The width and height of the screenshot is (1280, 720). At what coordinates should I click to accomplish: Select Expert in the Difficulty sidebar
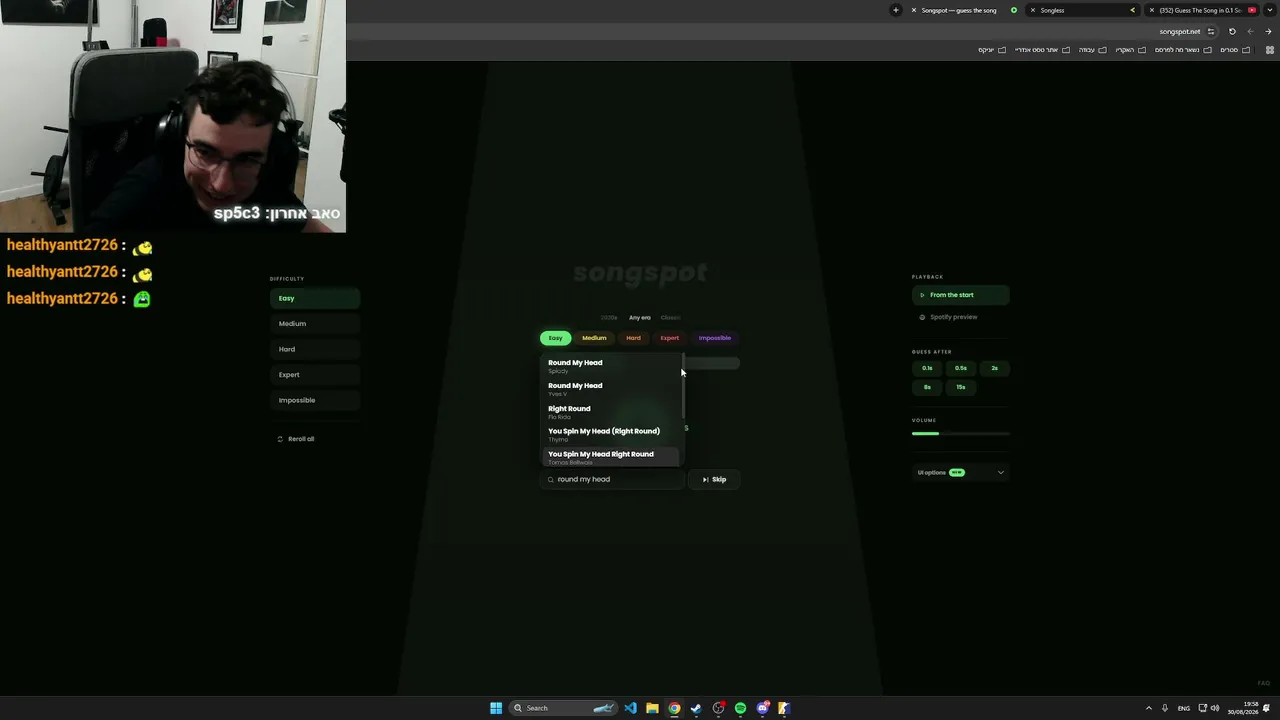pos(315,375)
